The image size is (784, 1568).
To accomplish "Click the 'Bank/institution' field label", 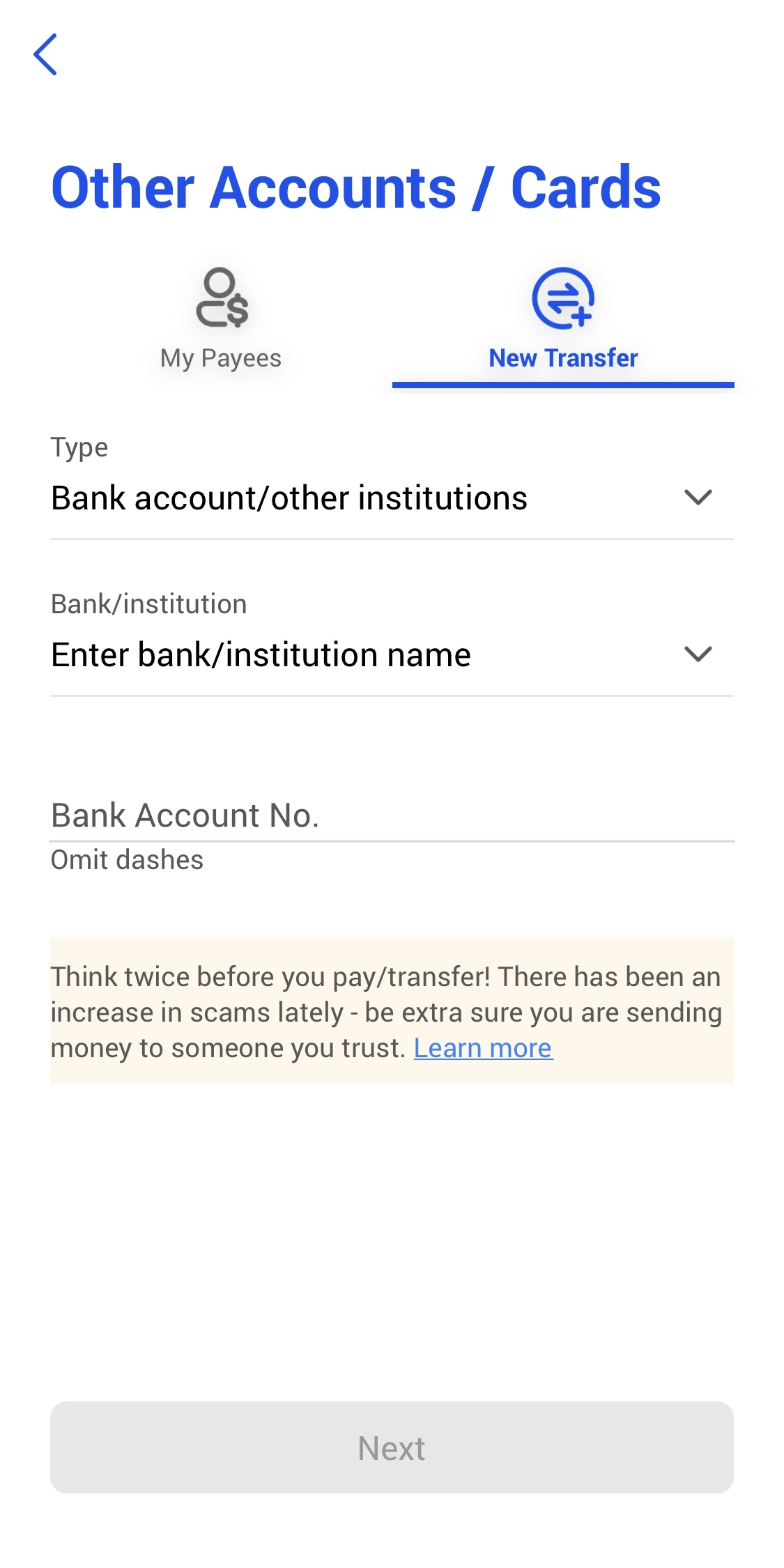I will tap(149, 604).
